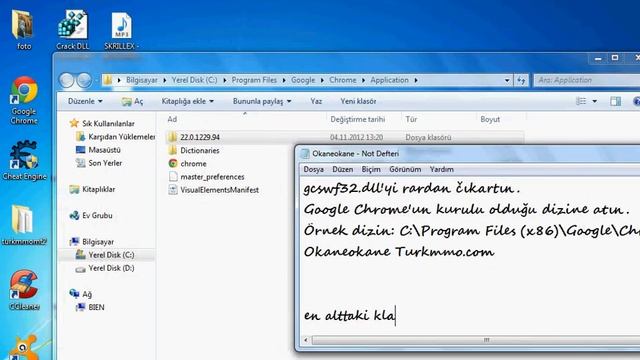Click Chrome in the address breadcrumb
The width and height of the screenshot is (640, 360).
click(x=343, y=80)
